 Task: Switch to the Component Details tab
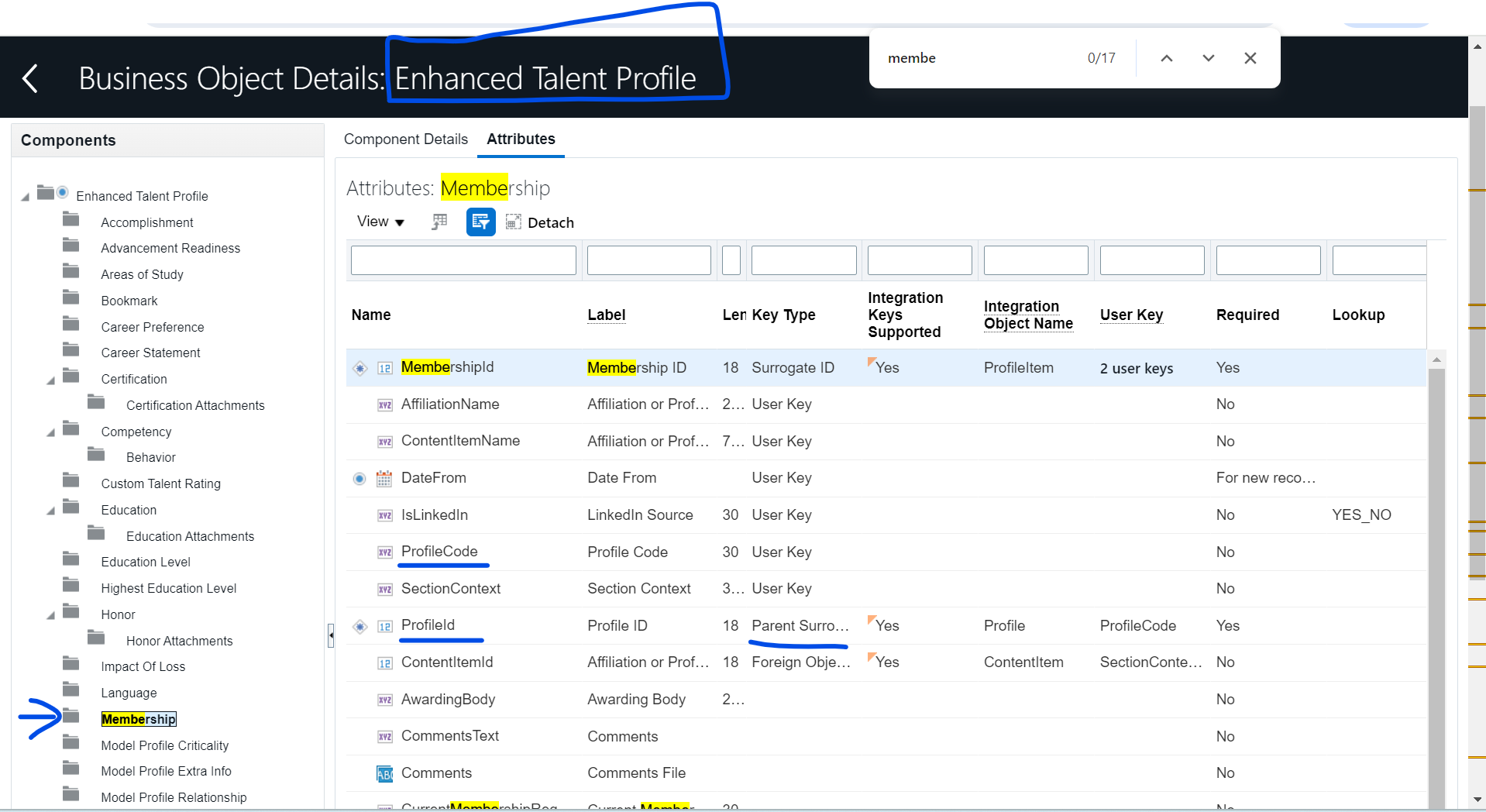(x=405, y=139)
